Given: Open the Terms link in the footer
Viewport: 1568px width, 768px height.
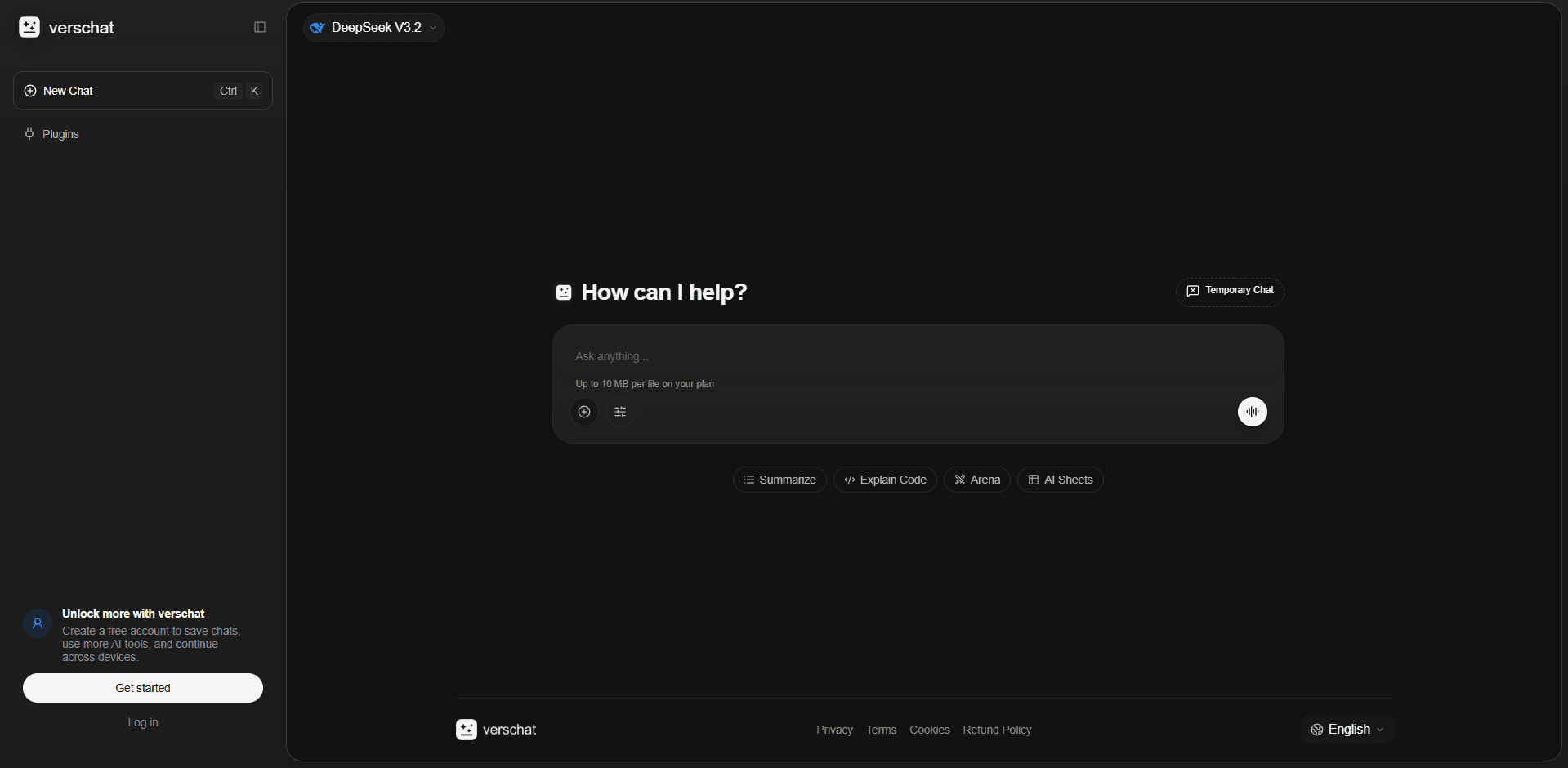Looking at the screenshot, I should tap(881, 730).
